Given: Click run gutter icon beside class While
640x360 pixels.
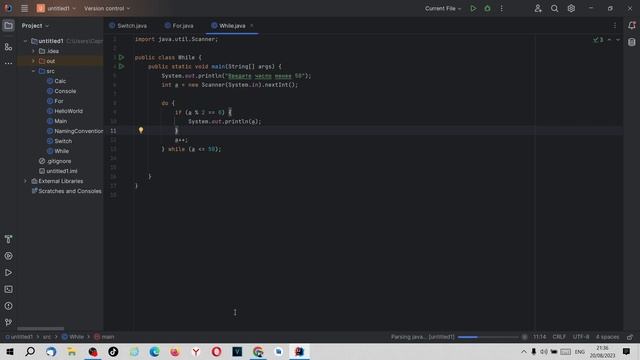Looking at the screenshot, I should 121,57.
